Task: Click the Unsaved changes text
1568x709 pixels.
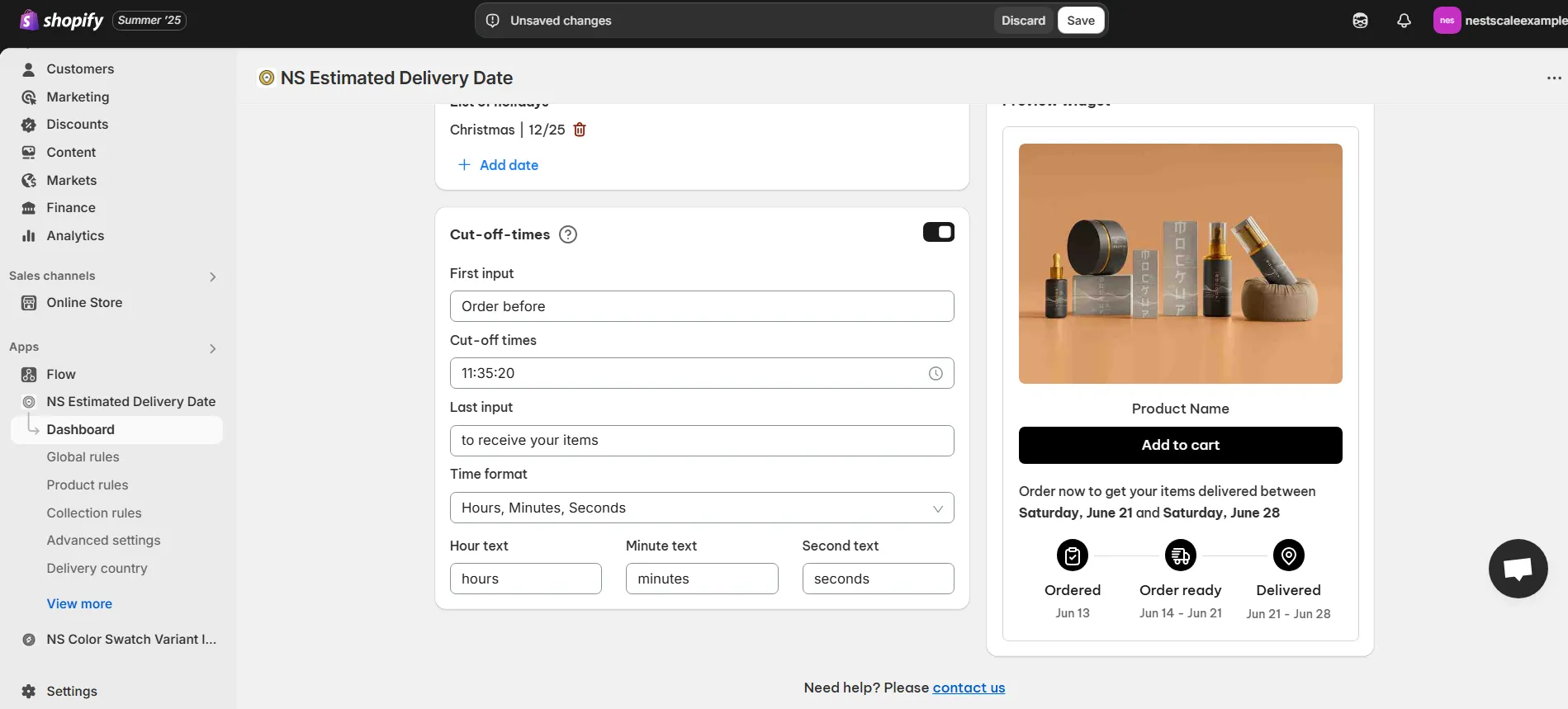Action: [561, 21]
